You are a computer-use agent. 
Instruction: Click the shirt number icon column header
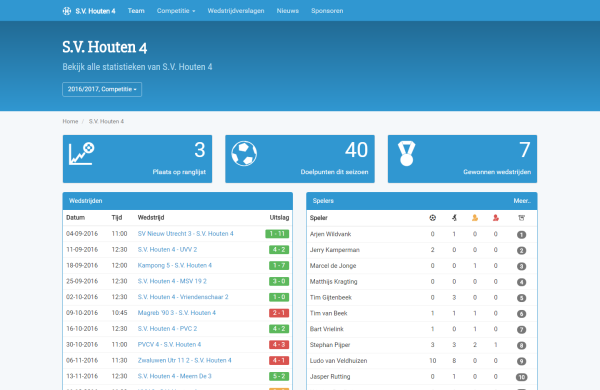(521, 218)
